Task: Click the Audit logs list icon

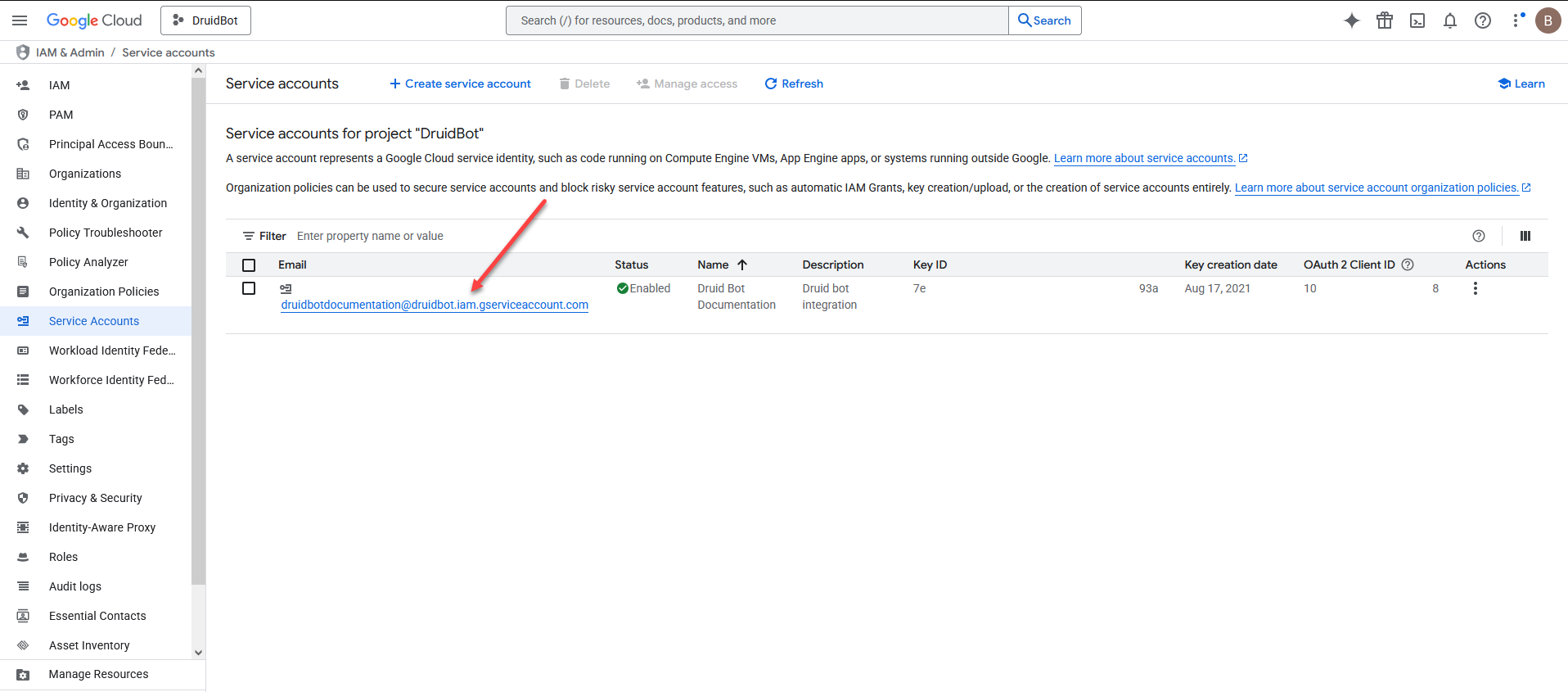Action: point(23,586)
